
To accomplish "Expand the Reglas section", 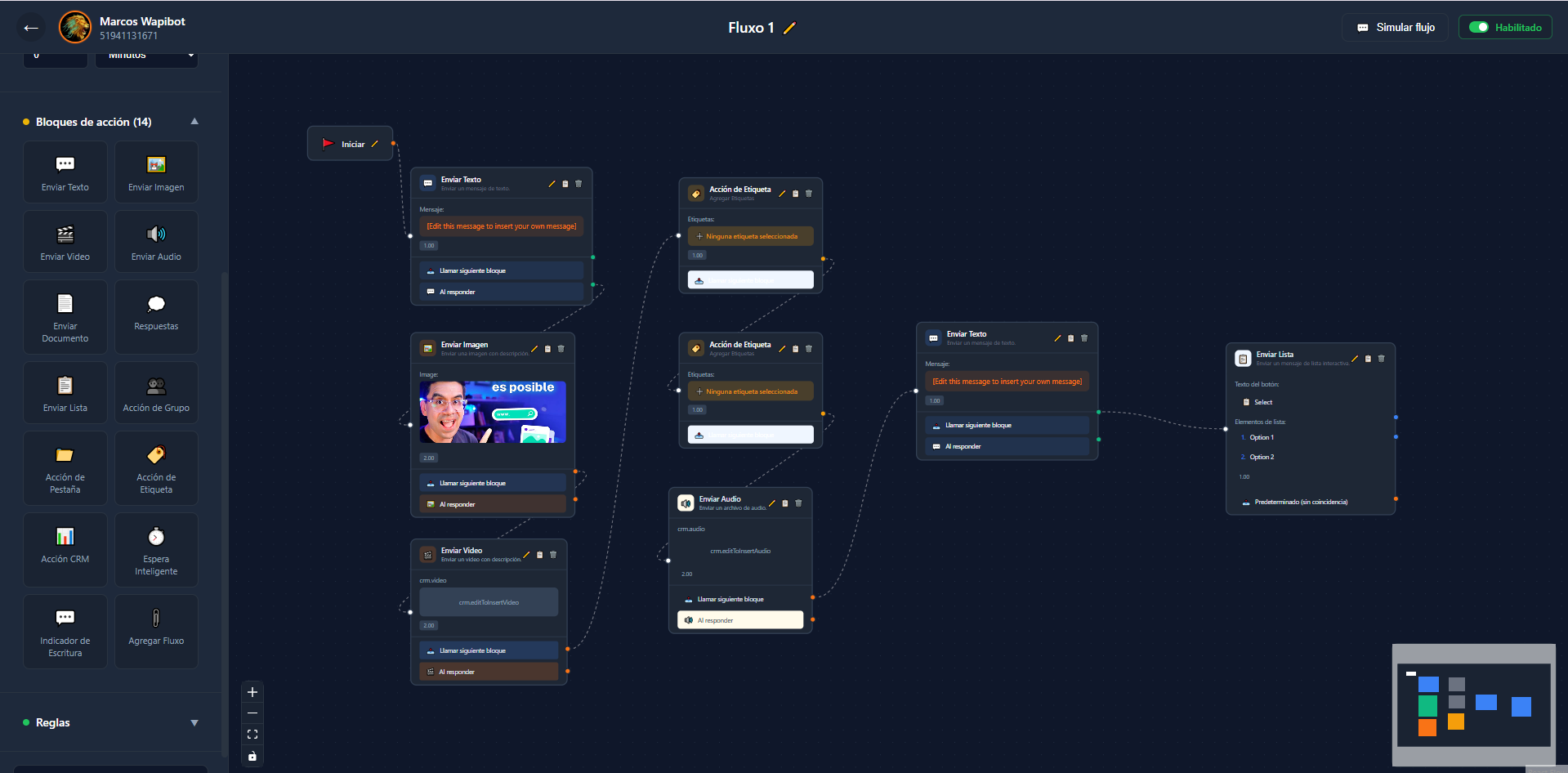I will 194,723.
